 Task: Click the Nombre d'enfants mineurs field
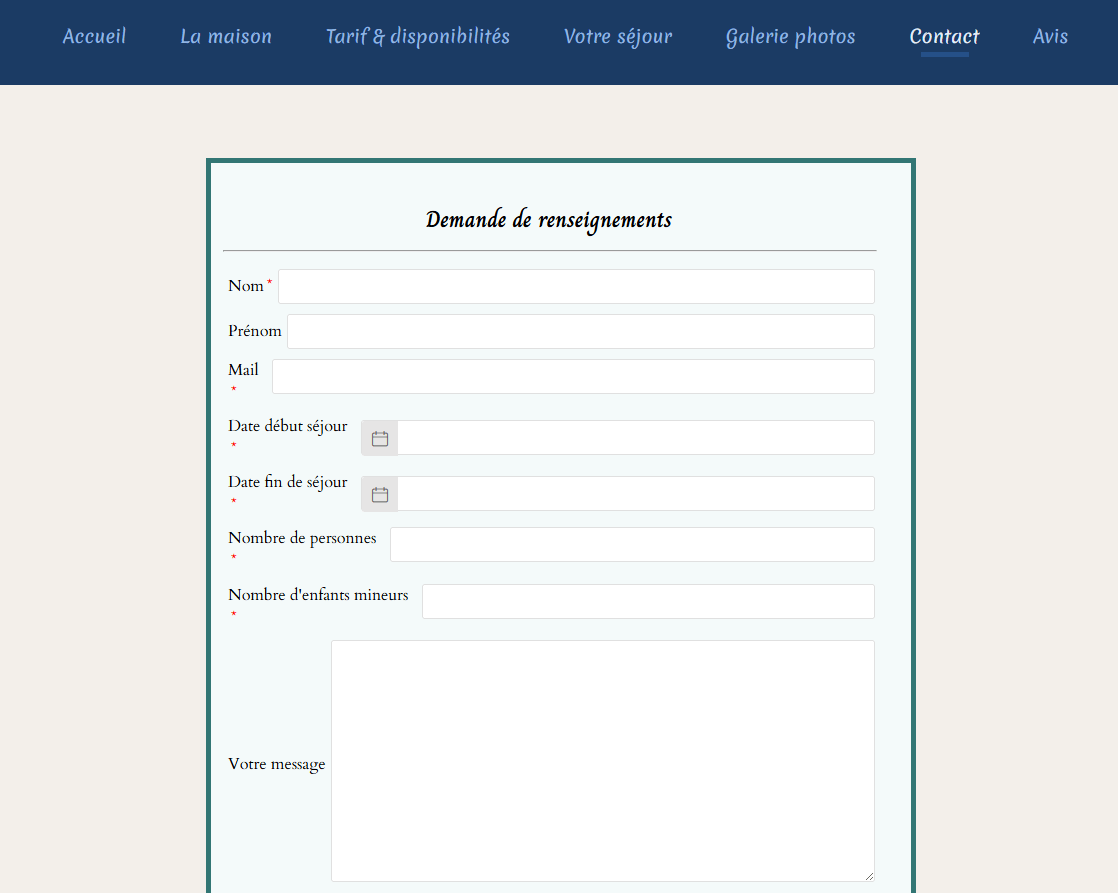point(648,601)
